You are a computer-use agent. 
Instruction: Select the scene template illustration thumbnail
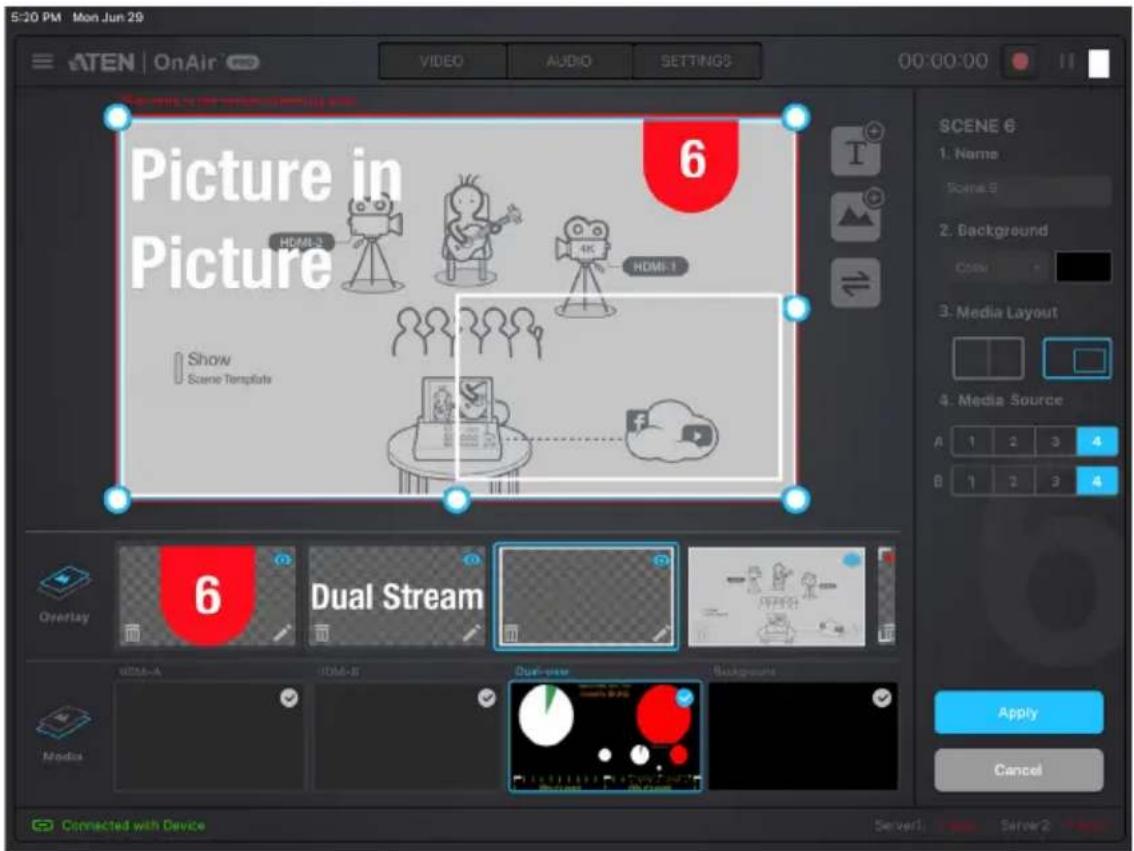coord(776,596)
